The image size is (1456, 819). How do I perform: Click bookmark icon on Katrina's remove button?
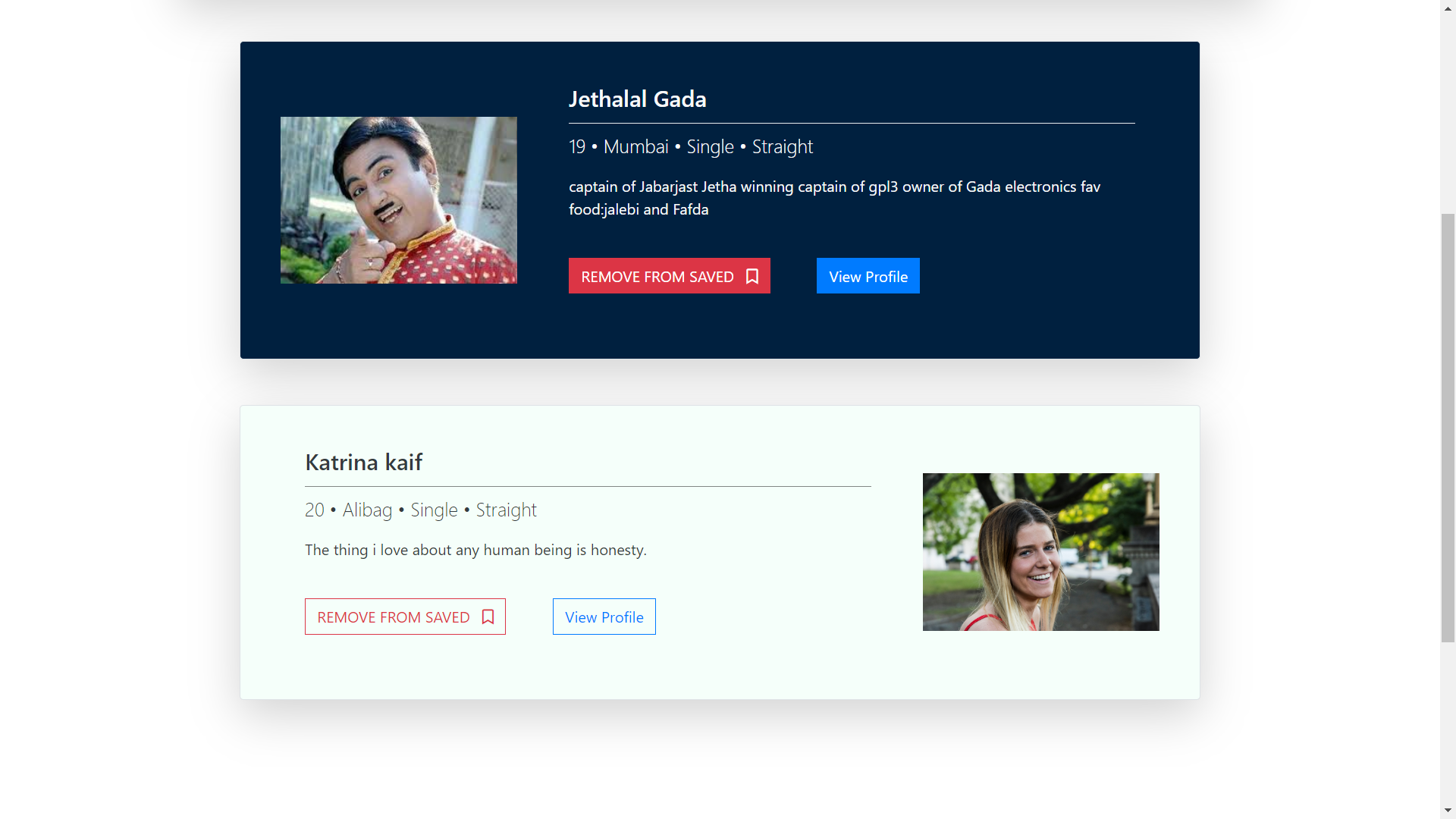click(488, 617)
